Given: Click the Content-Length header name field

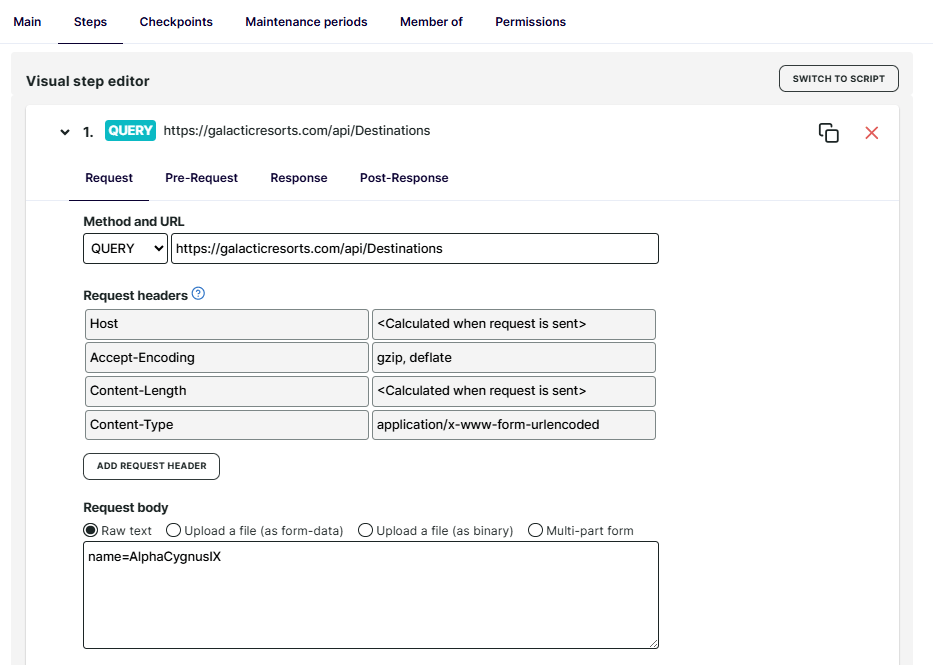Looking at the screenshot, I should 227,391.
